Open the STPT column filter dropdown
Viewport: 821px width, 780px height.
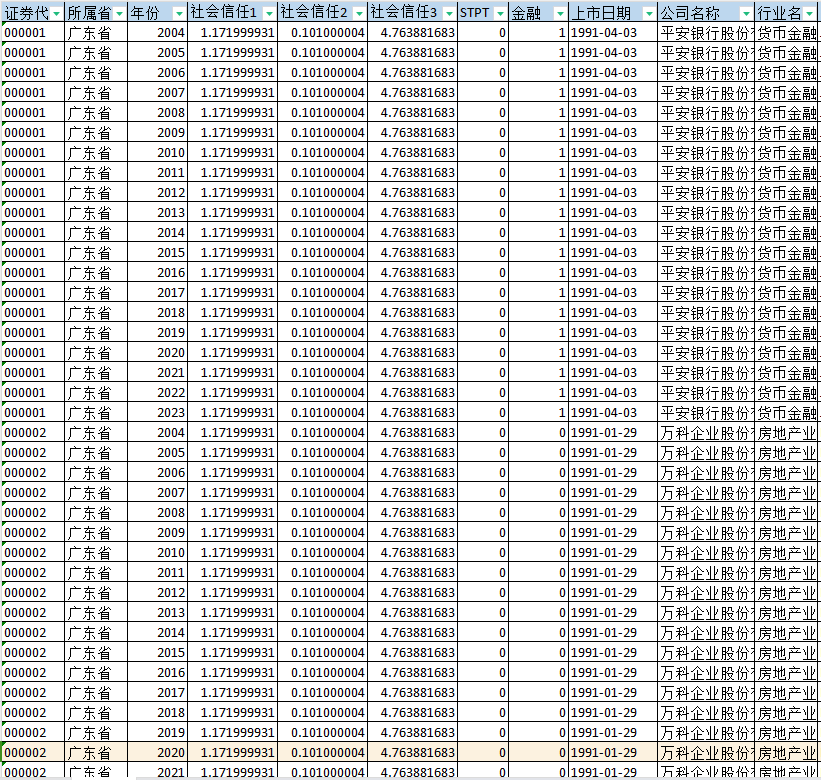click(501, 13)
